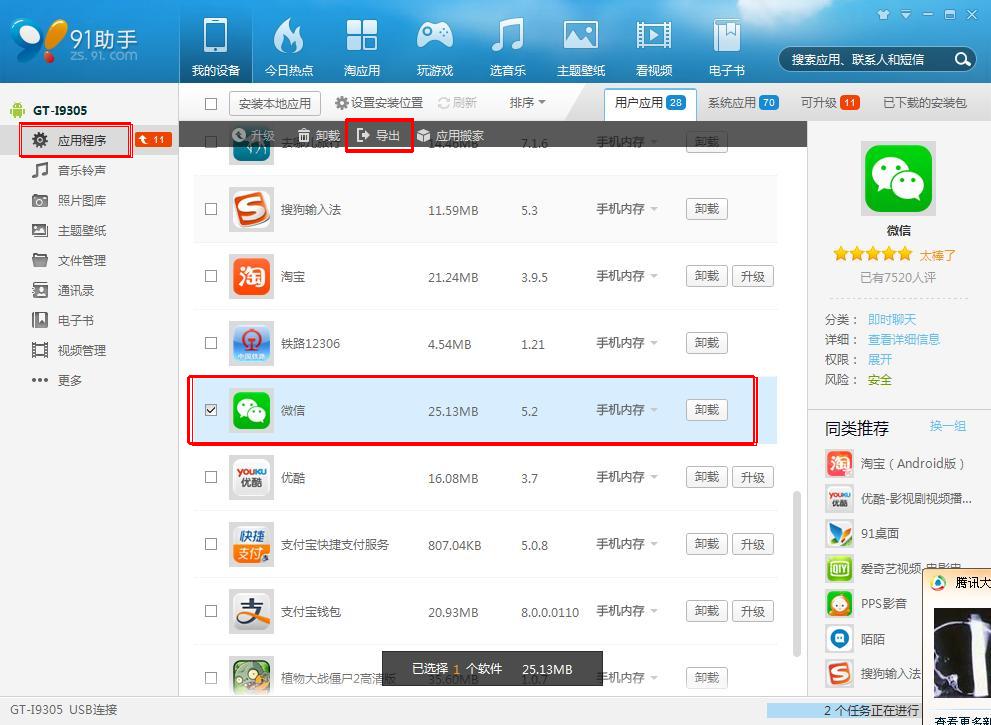991x725 pixels.
Task: Check the 支付宝快捷支付服务 checkbox
Action: (211, 544)
